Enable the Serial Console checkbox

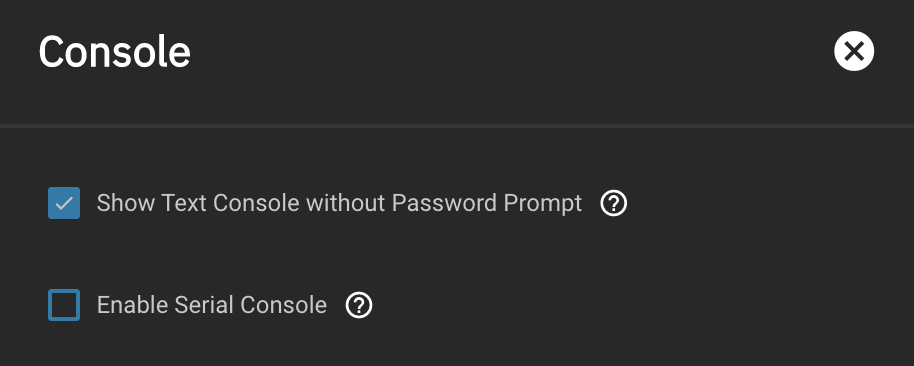64,305
